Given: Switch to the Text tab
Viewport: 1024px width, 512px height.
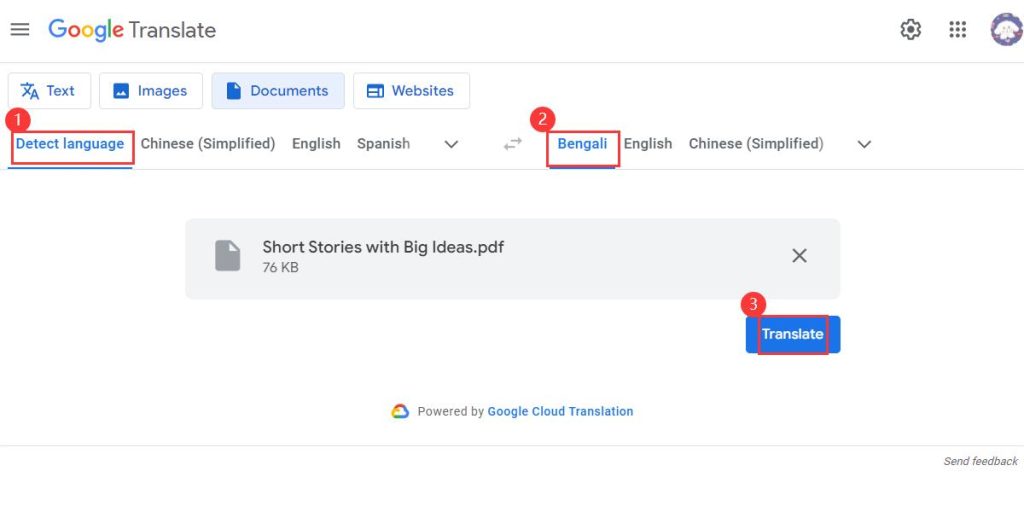Looking at the screenshot, I should click(x=49, y=91).
